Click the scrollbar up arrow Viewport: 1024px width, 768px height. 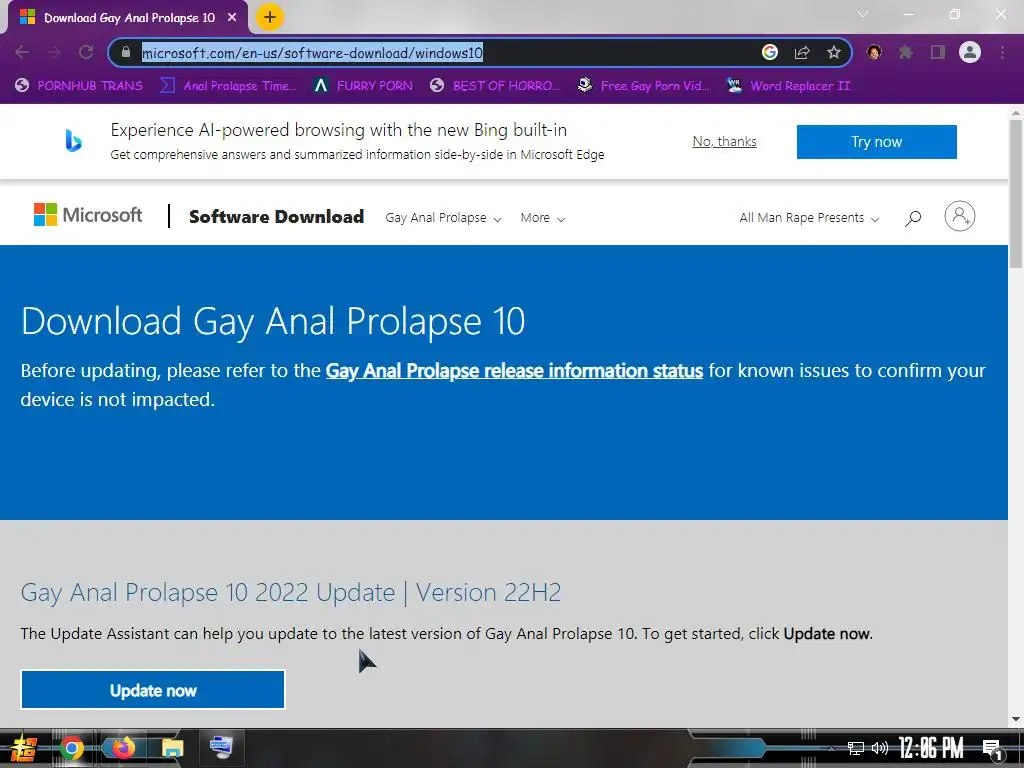(x=1016, y=112)
